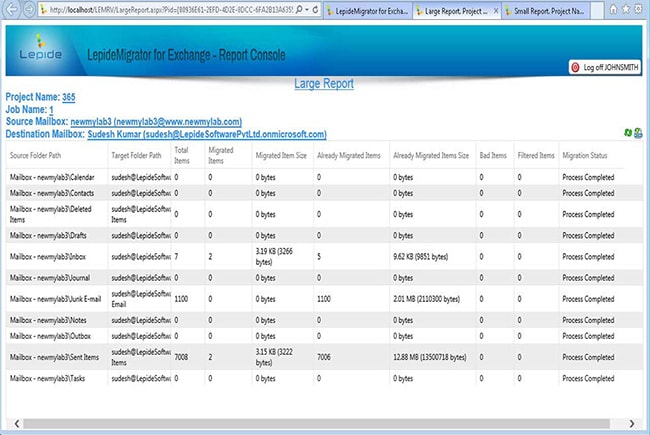The height and width of the screenshot is (435, 650).
Task: Select the Mailbox - newmylab3\Calendar row
Action: click(x=324, y=177)
